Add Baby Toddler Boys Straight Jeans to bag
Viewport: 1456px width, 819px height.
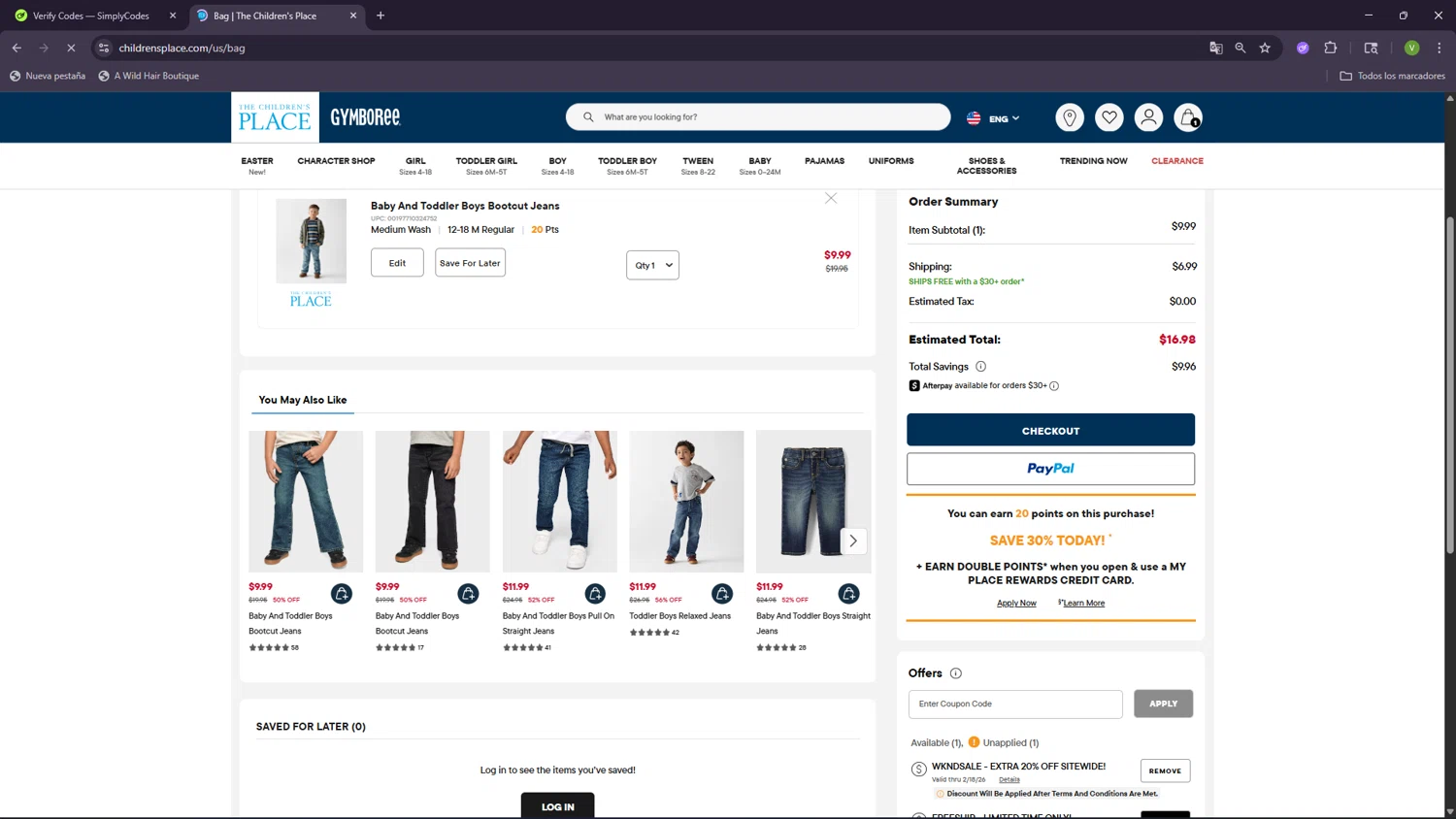coord(848,593)
